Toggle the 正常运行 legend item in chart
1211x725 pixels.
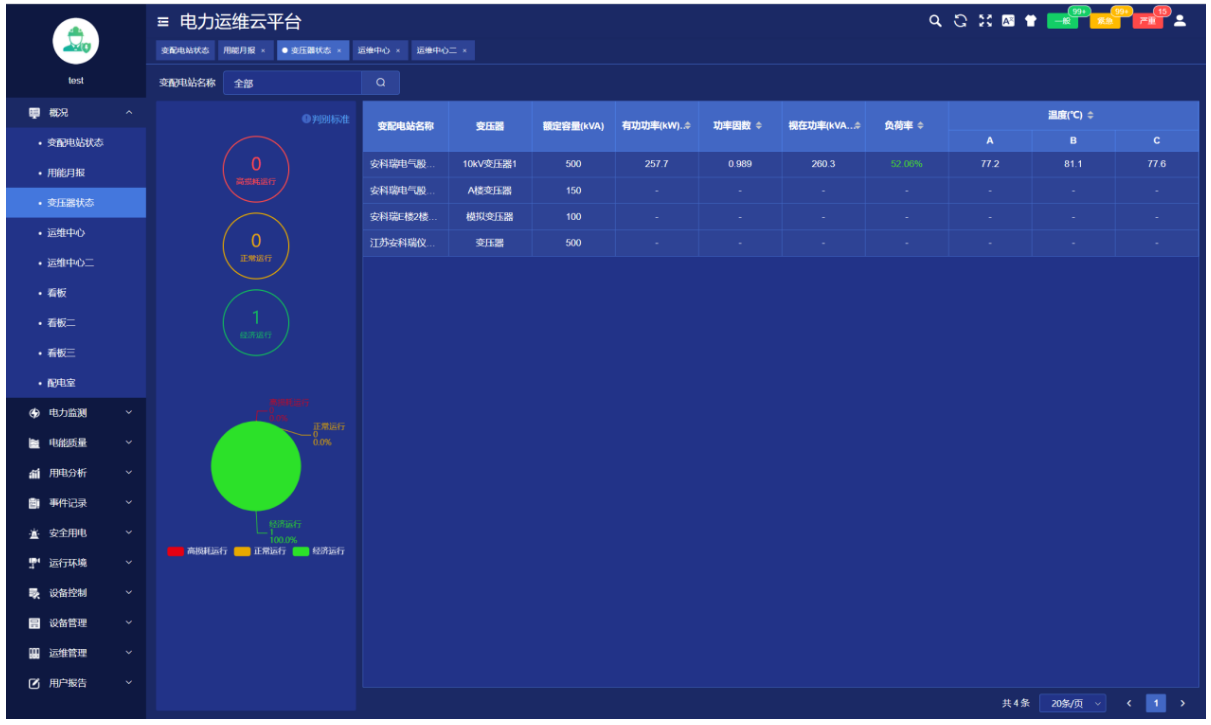[259, 551]
